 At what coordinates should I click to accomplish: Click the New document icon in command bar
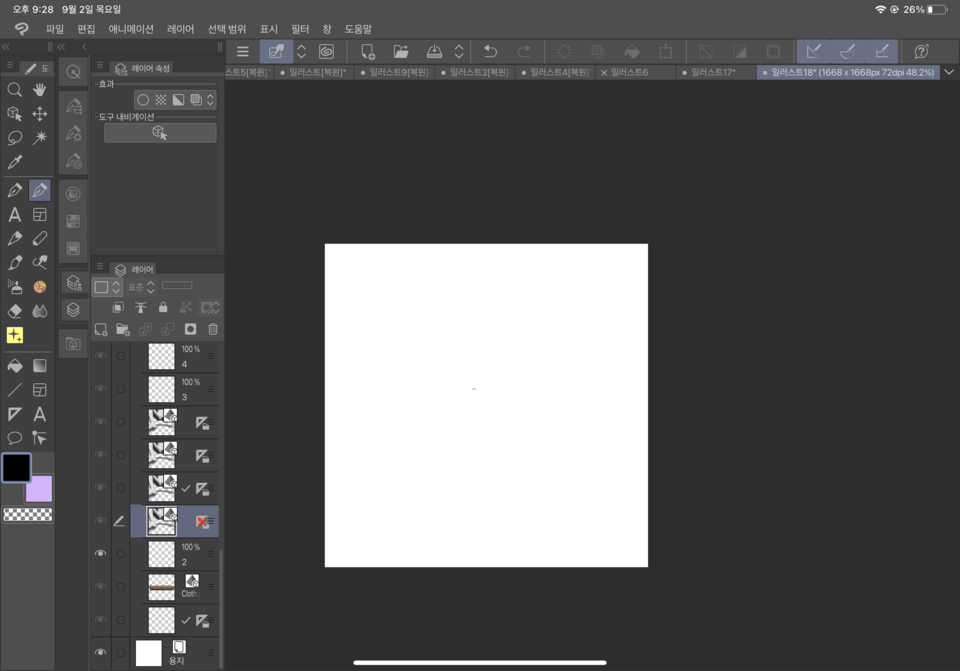pyautogui.click(x=367, y=51)
